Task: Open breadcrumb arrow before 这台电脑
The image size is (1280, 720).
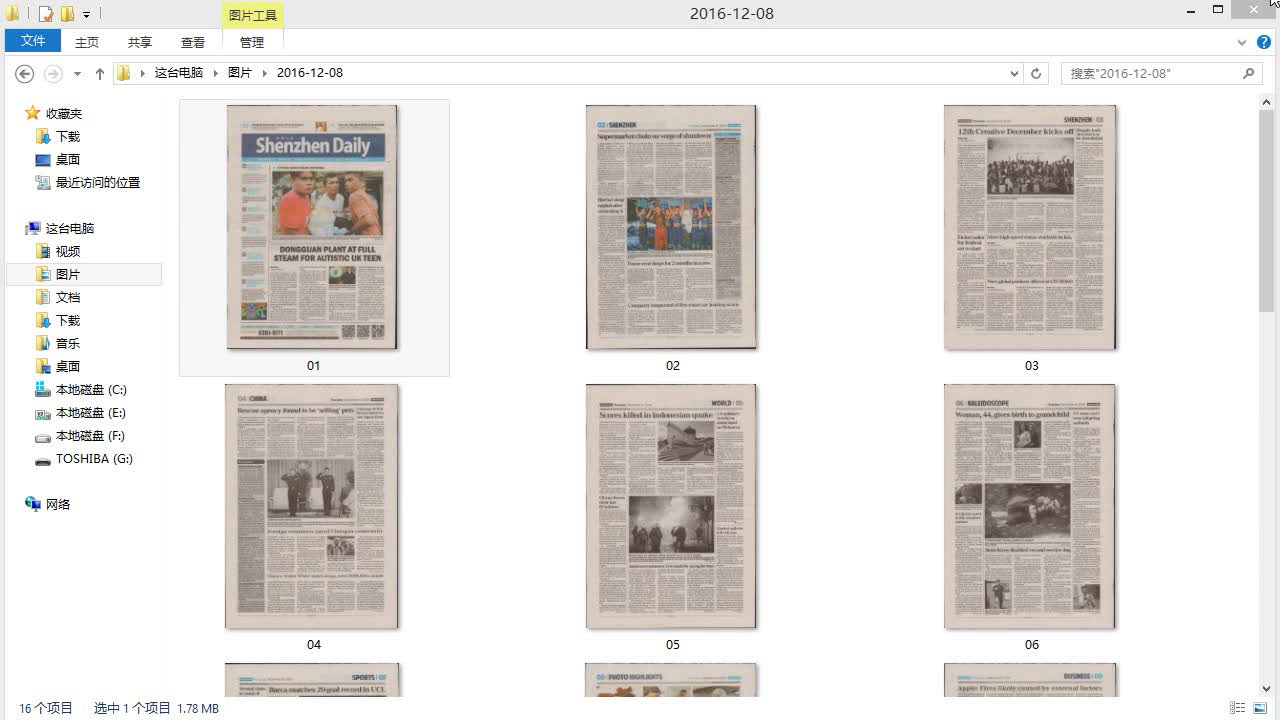Action: pyautogui.click(x=143, y=73)
